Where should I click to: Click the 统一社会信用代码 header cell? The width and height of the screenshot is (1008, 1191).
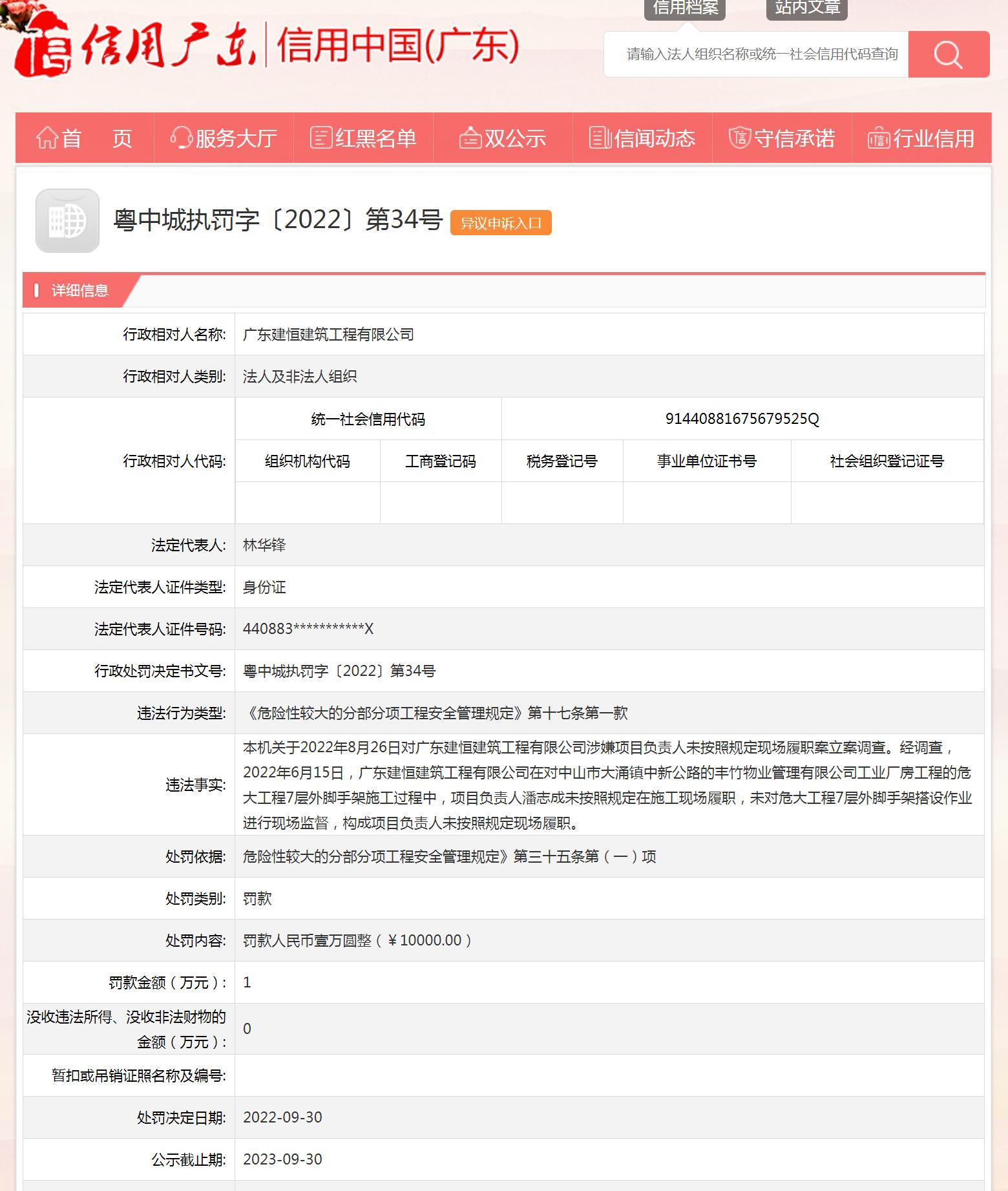point(368,419)
